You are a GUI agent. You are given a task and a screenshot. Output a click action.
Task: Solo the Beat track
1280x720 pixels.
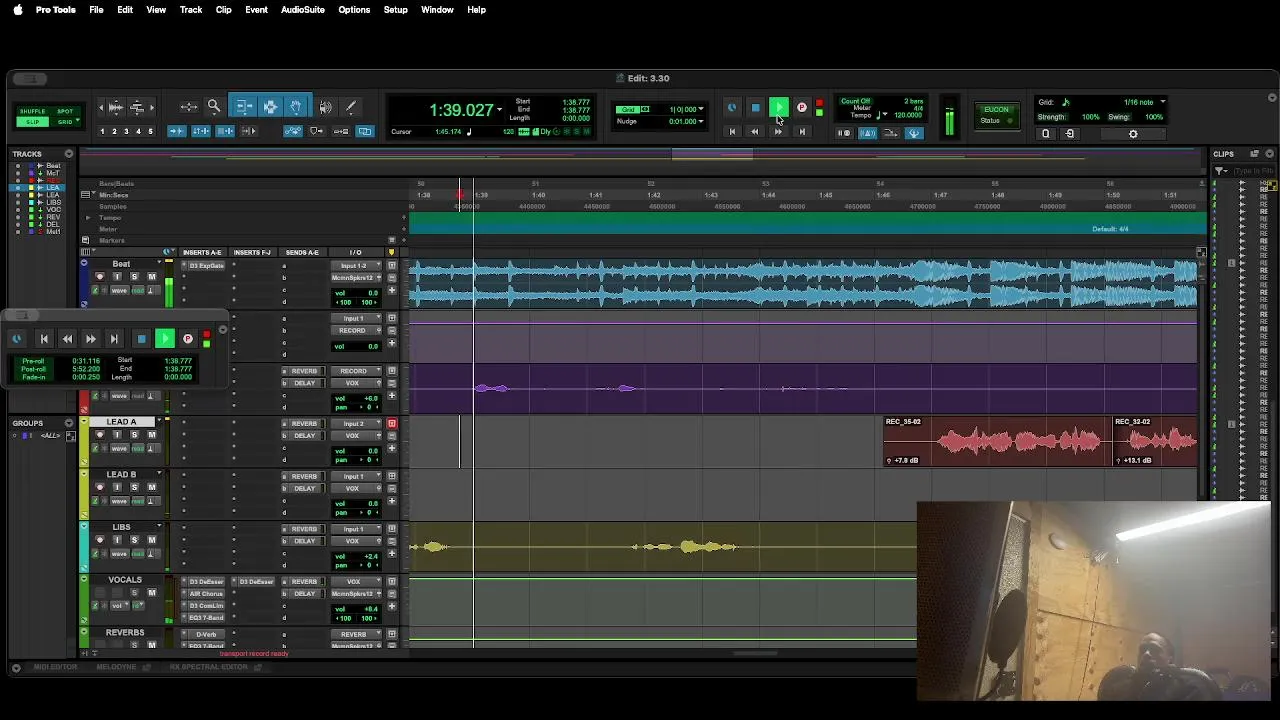coord(134,277)
